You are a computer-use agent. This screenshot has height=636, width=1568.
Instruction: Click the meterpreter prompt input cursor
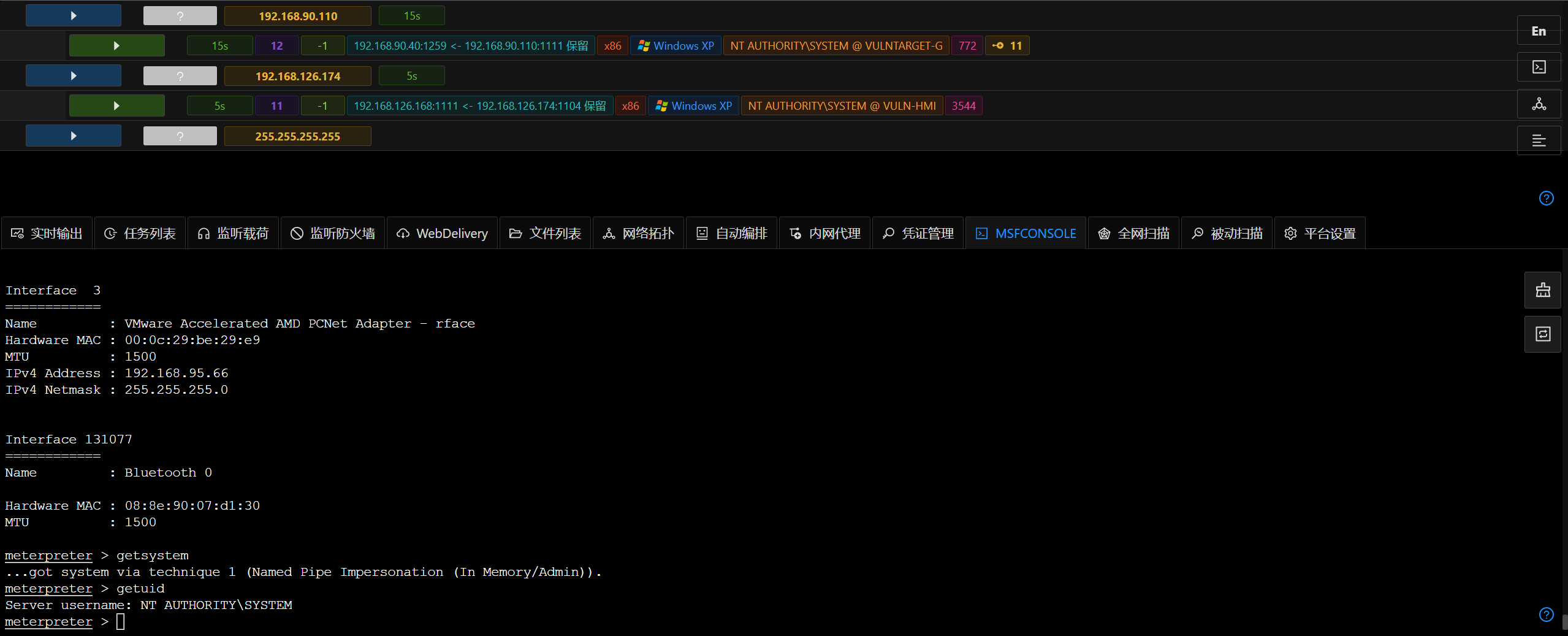[120, 621]
